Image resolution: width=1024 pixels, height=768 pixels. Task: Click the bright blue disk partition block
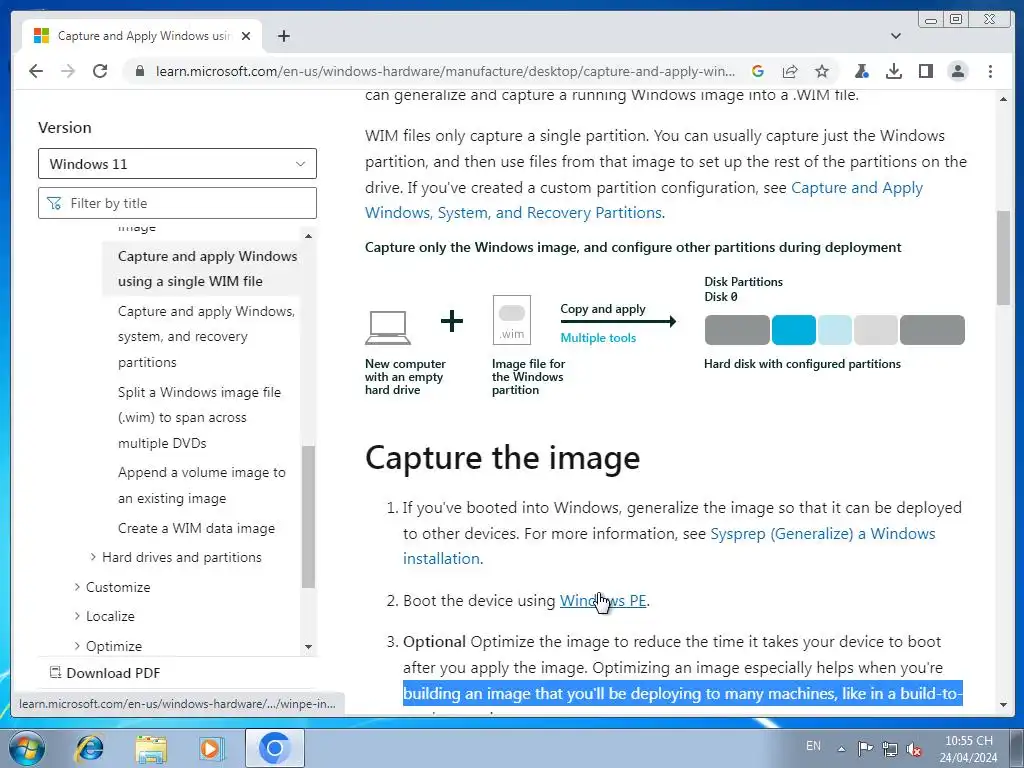[x=793, y=330]
